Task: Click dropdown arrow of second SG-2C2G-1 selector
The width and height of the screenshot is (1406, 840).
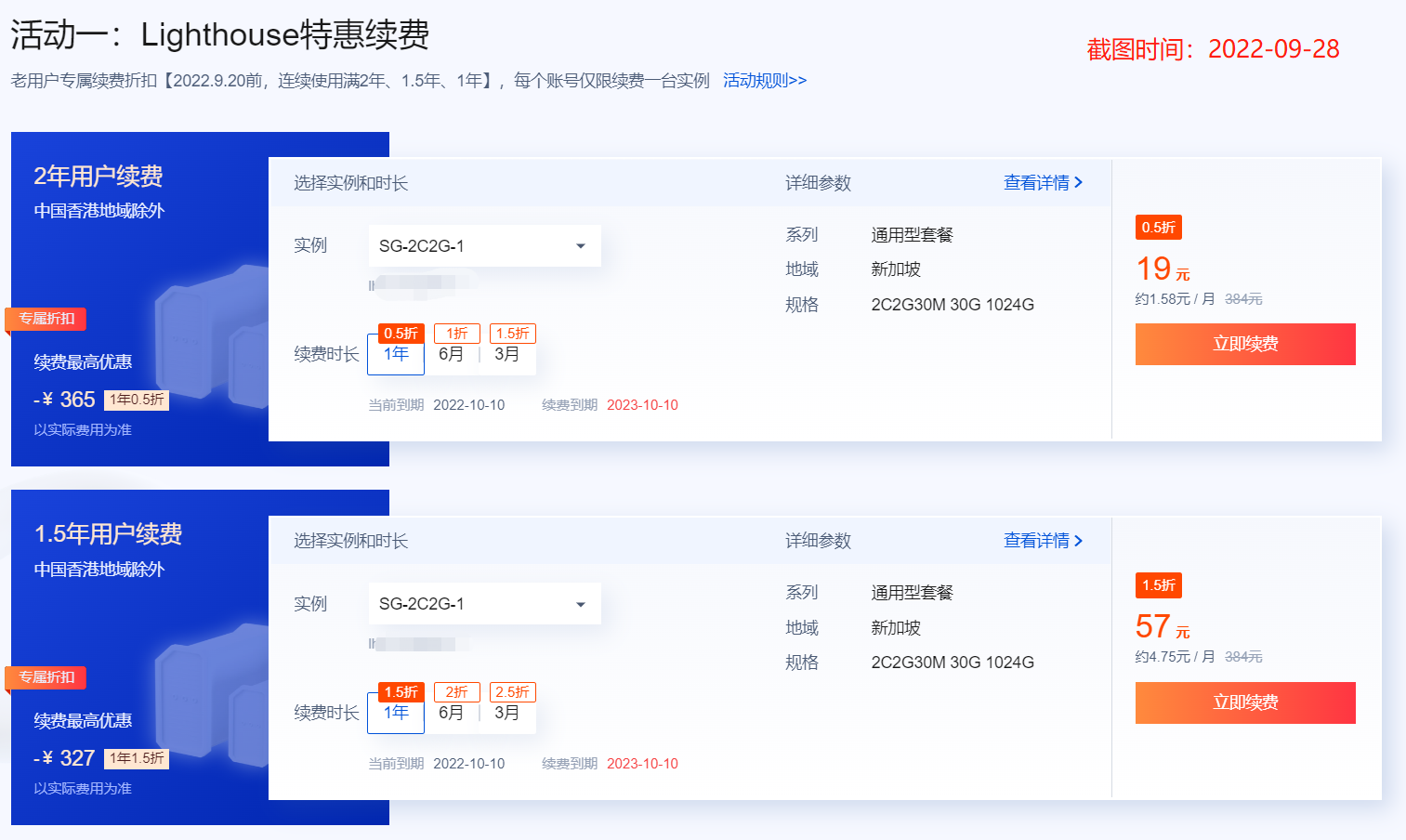Action: point(581,604)
